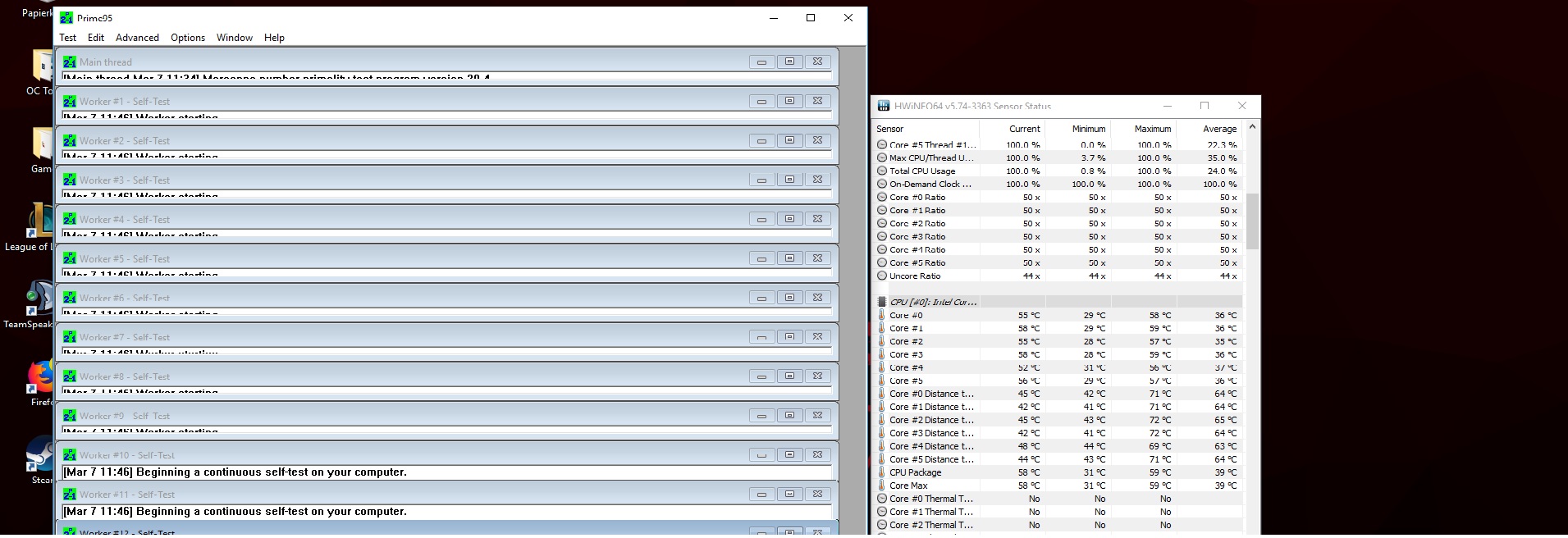Close the Worker #2 child window
The height and width of the screenshot is (538, 1568).
click(x=817, y=140)
